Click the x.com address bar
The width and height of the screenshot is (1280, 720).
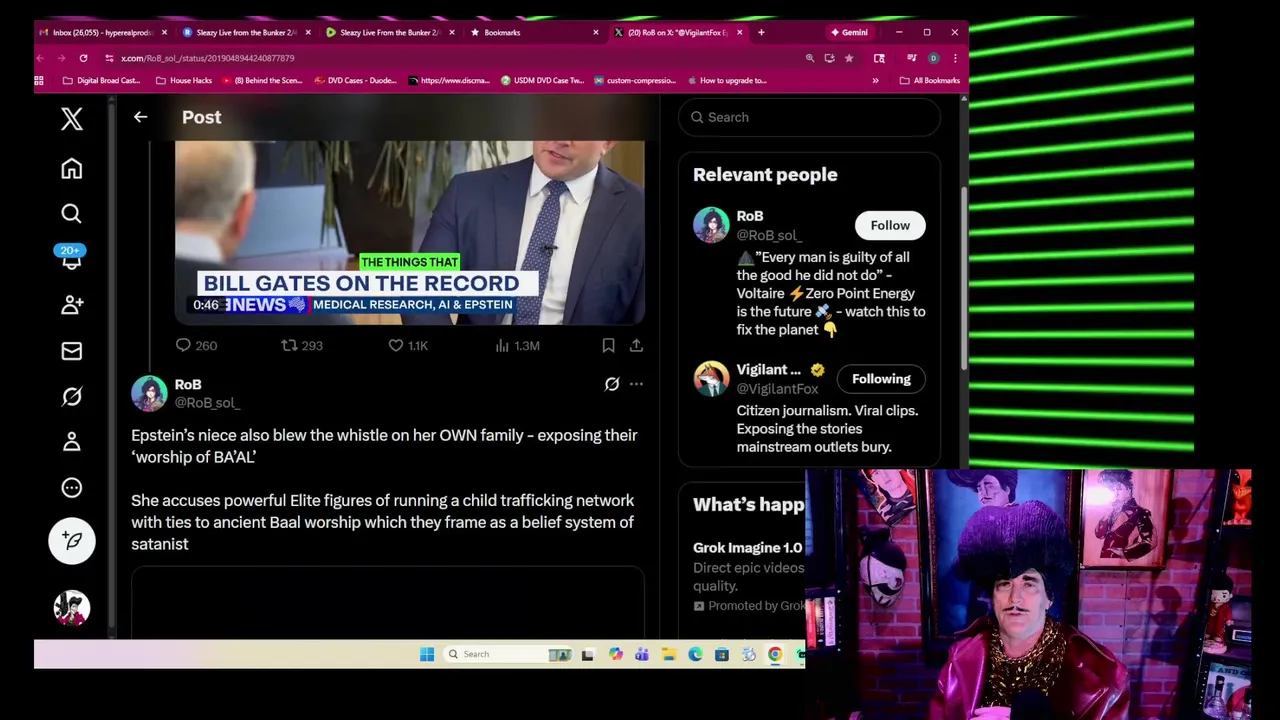pyautogui.click(x=450, y=58)
